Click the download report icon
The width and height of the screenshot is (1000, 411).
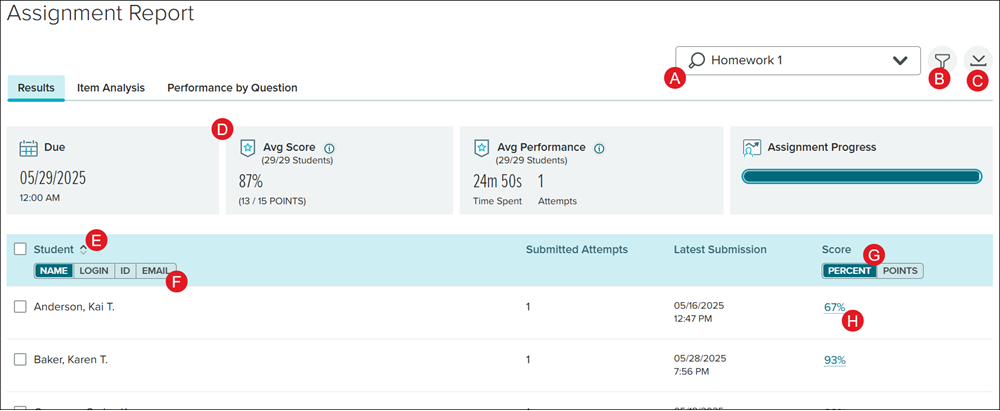tap(978, 60)
